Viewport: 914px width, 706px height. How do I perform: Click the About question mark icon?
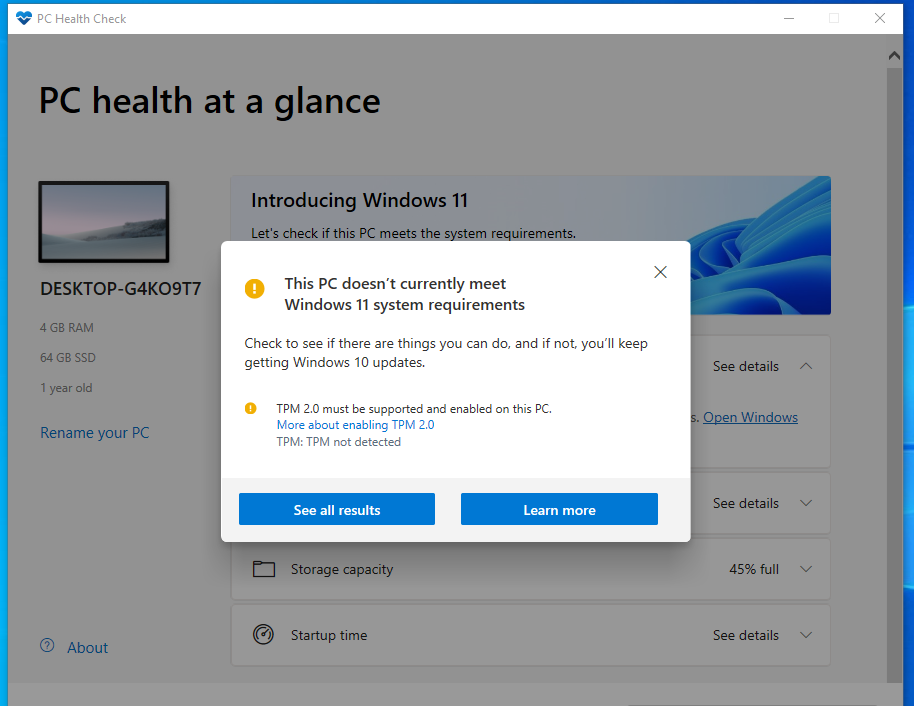(x=47, y=645)
